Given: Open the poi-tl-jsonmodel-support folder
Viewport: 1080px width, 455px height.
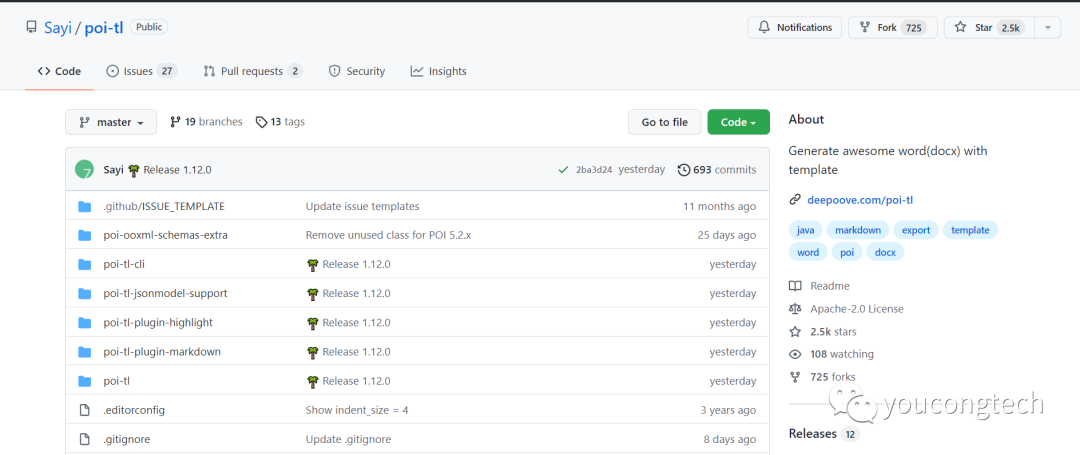Looking at the screenshot, I should [165, 293].
